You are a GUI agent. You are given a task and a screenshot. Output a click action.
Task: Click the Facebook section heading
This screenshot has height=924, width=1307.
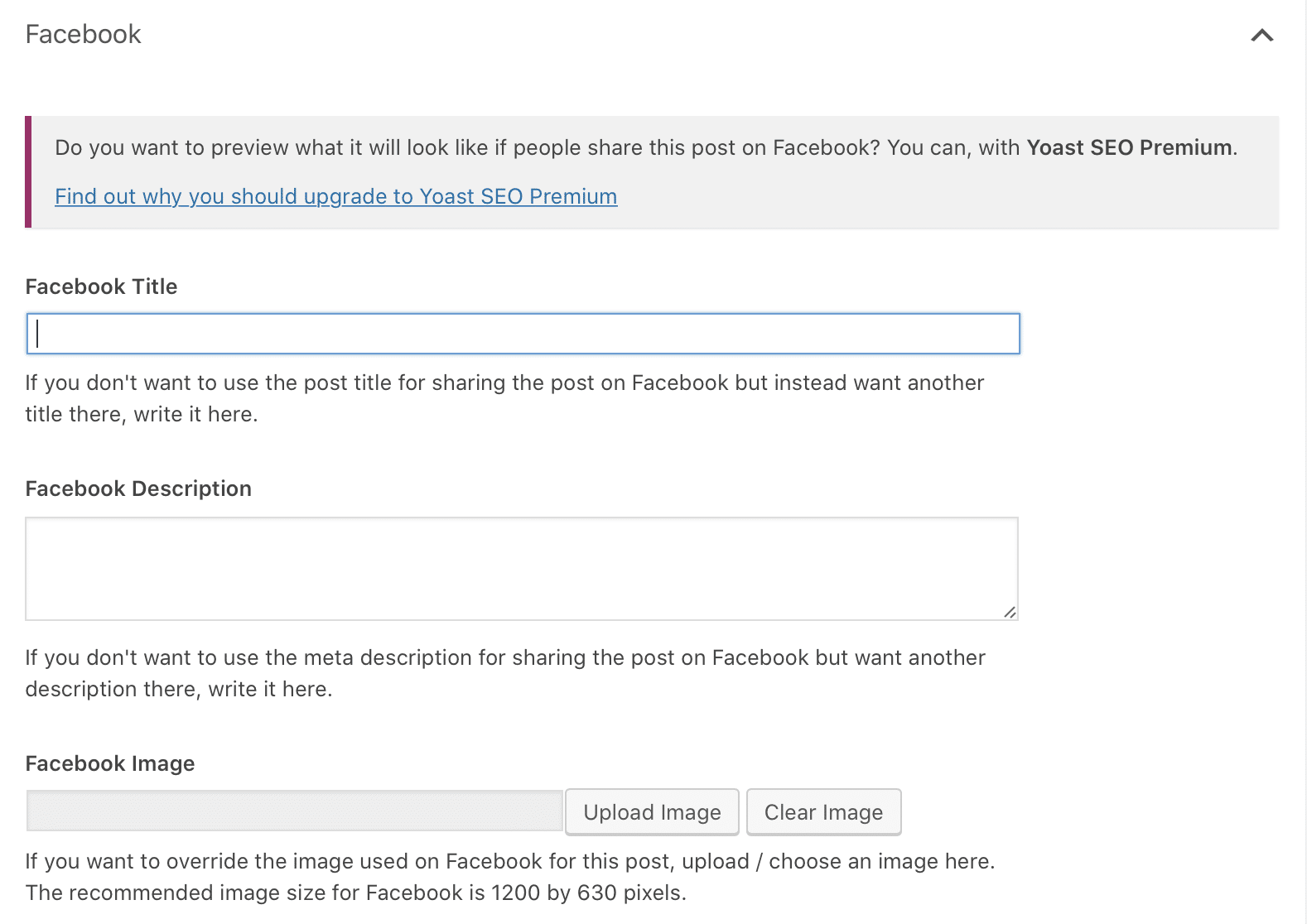pyautogui.click(x=84, y=35)
